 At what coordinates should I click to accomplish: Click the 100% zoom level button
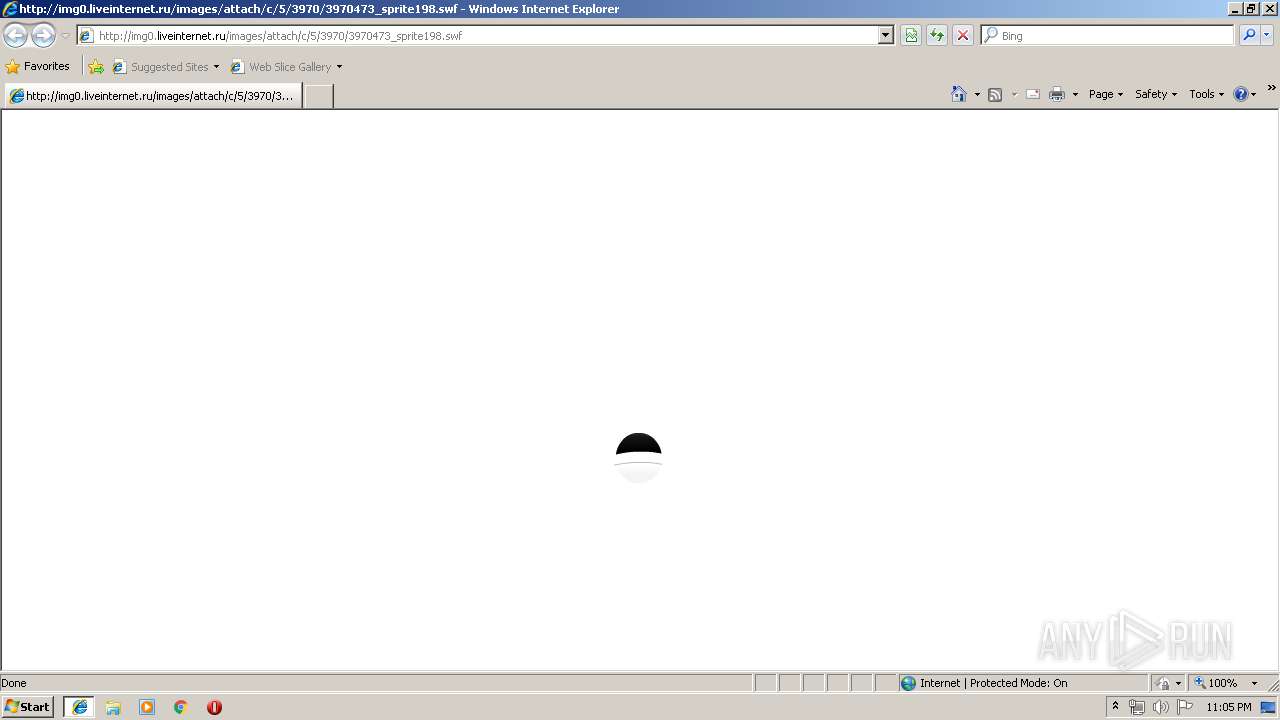click(x=1216, y=683)
